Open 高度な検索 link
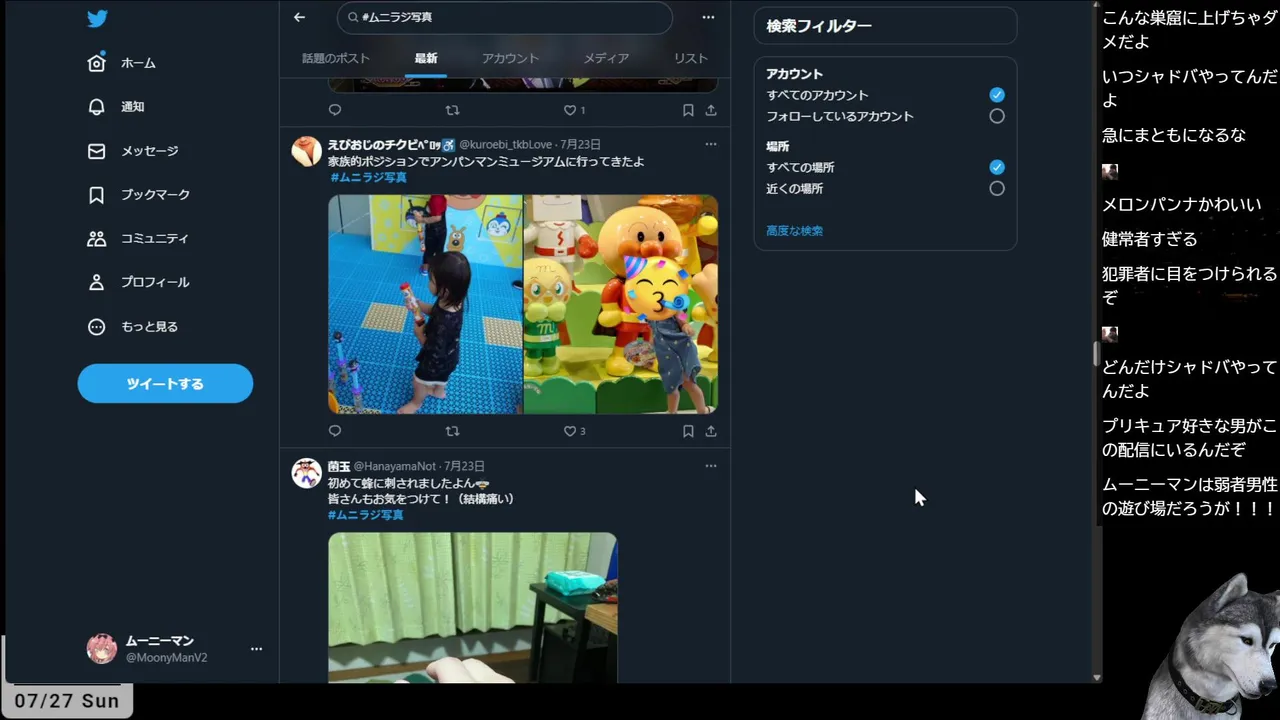The image size is (1280, 720). pos(794,231)
